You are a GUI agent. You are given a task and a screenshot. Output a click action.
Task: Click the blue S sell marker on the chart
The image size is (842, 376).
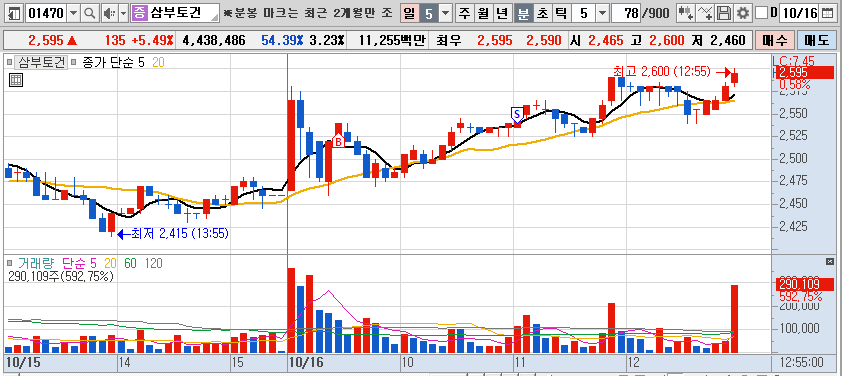pos(517,113)
